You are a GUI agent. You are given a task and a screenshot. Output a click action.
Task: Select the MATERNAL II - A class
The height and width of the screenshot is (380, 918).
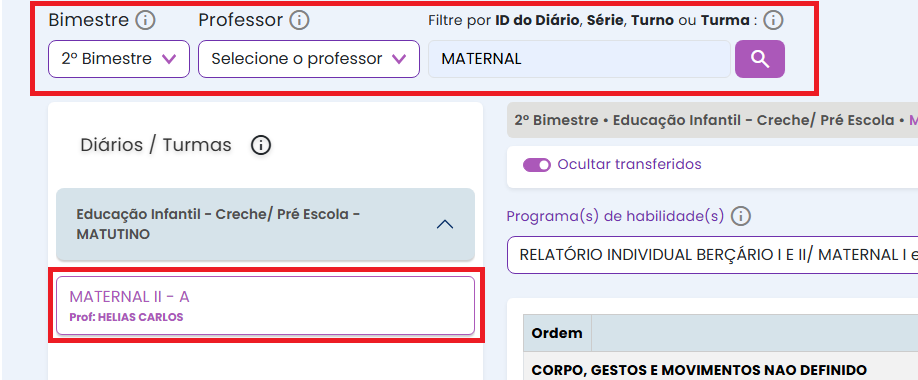point(265,306)
